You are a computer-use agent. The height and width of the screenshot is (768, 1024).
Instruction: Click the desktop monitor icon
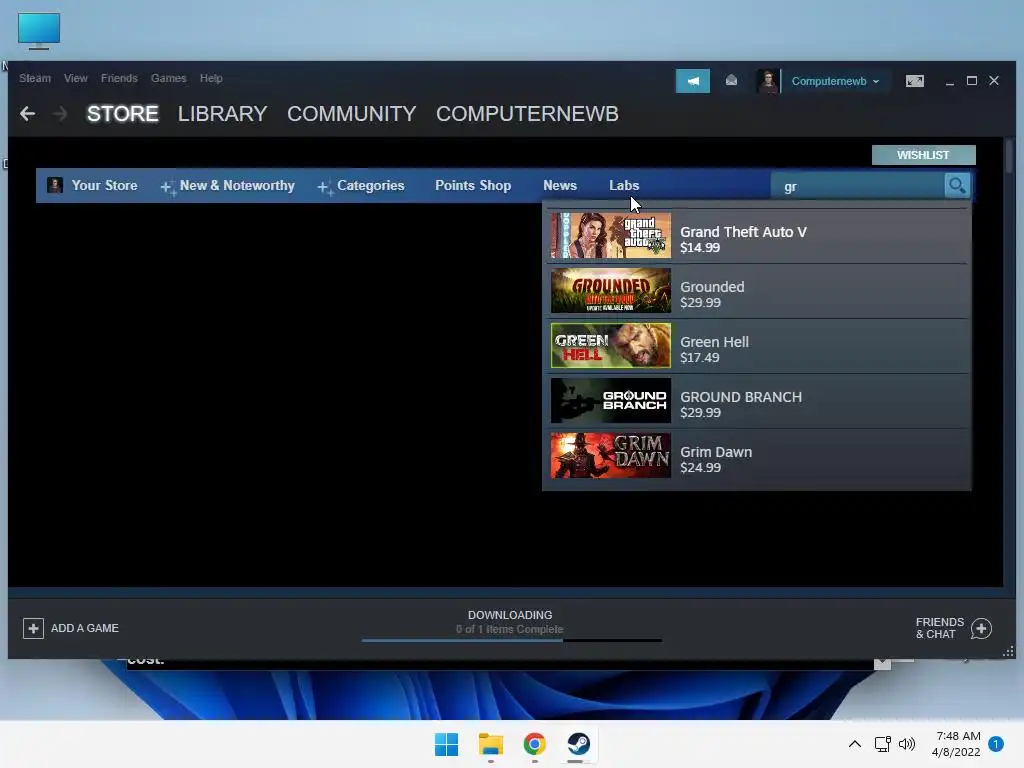coord(39,31)
